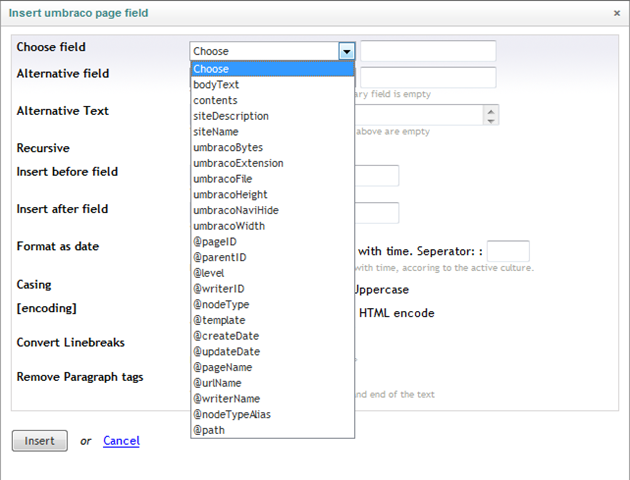Choose the @pageID option
This screenshot has width=630, height=480.
click(272, 241)
